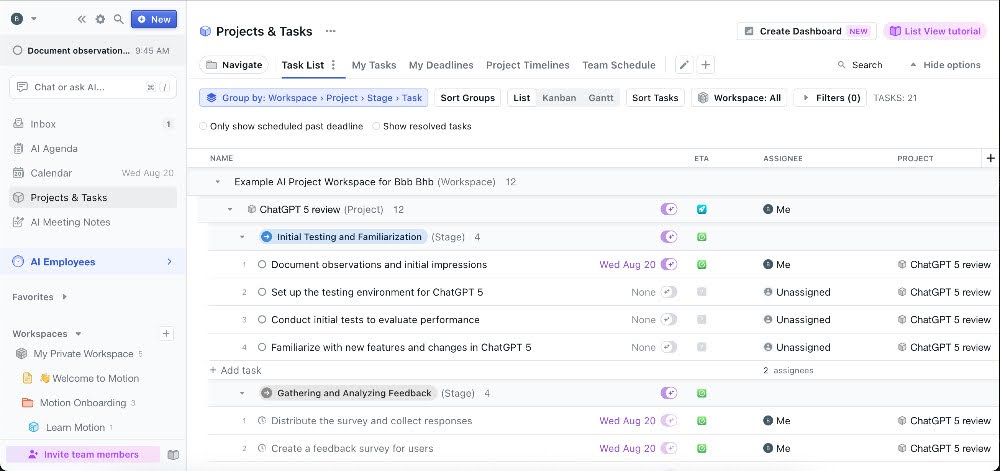
Task: Open the book icon beside Invite team members
Action: (x=173, y=455)
